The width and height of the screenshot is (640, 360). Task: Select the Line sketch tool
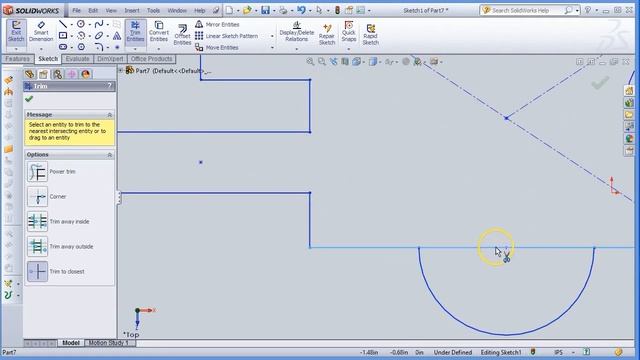62,24
